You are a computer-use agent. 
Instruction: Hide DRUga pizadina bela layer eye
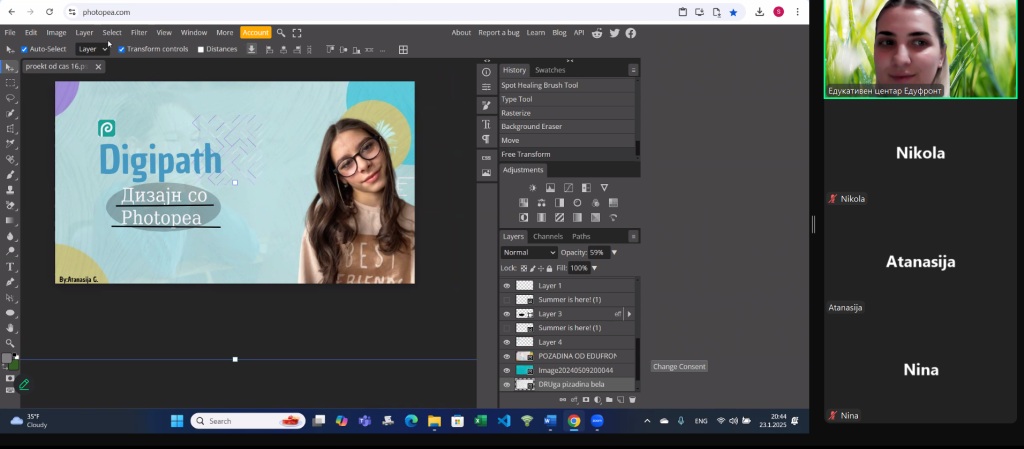[506, 385]
